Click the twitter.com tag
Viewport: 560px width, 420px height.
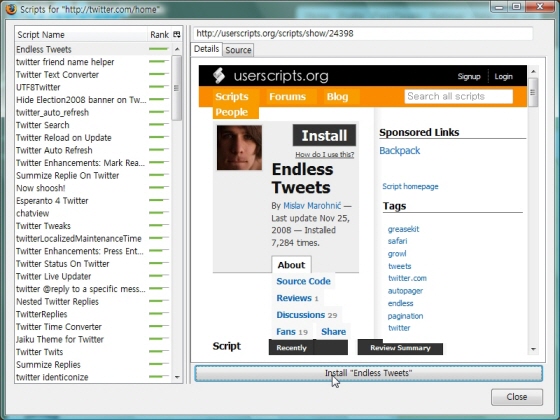407,278
